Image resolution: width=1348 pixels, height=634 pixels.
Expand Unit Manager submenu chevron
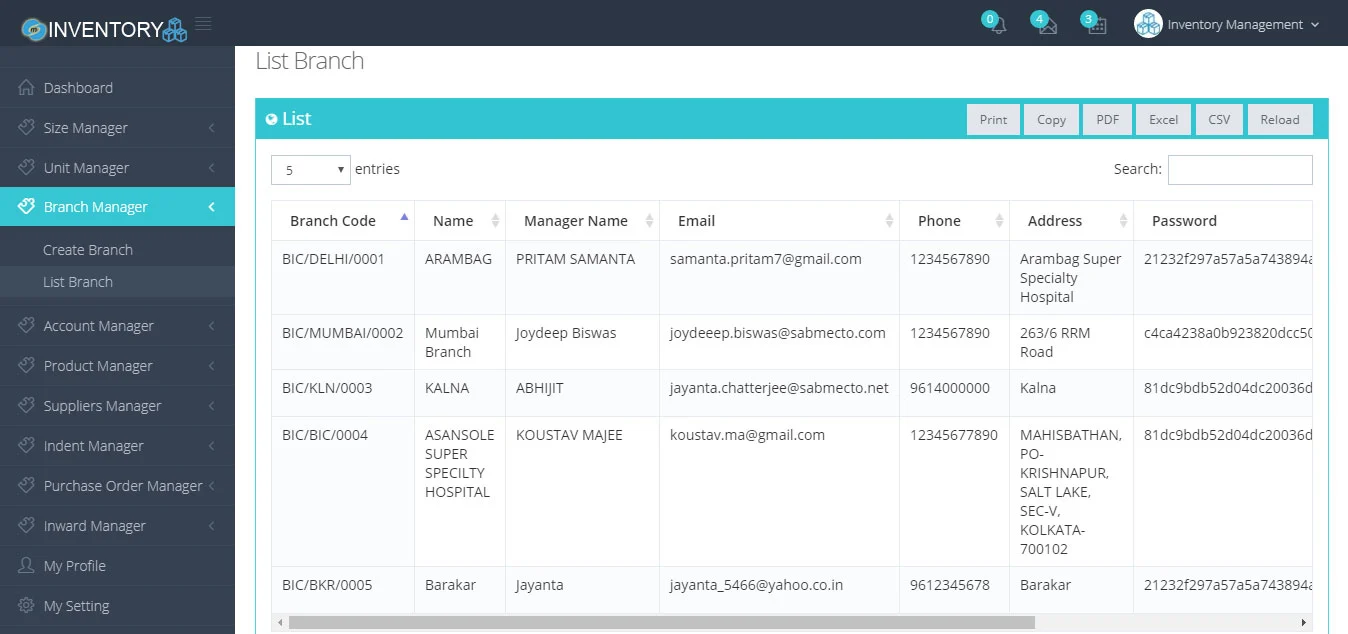212,168
